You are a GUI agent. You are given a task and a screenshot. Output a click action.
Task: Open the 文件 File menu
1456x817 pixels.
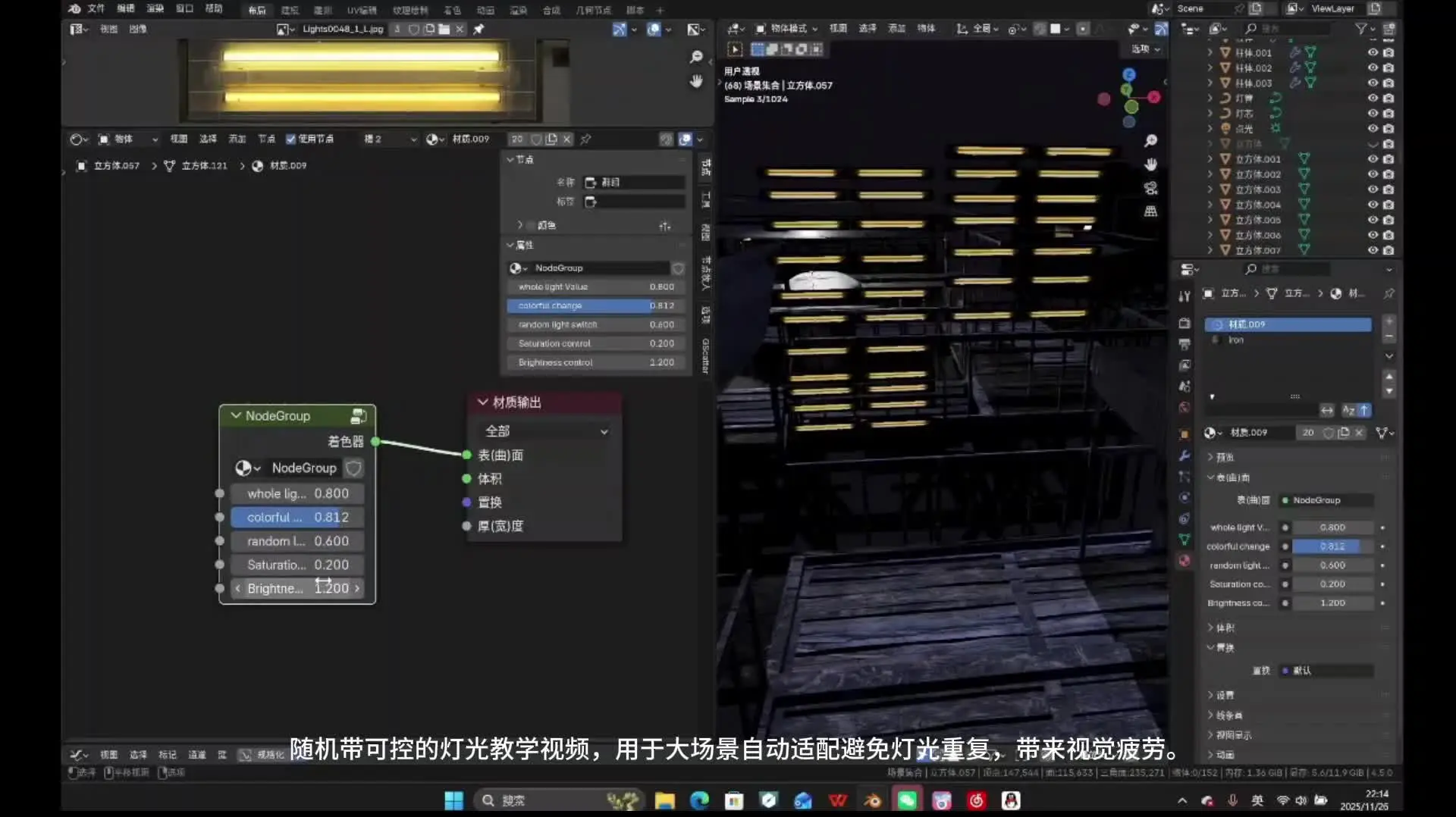pyautogui.click(x=96, y=9)
